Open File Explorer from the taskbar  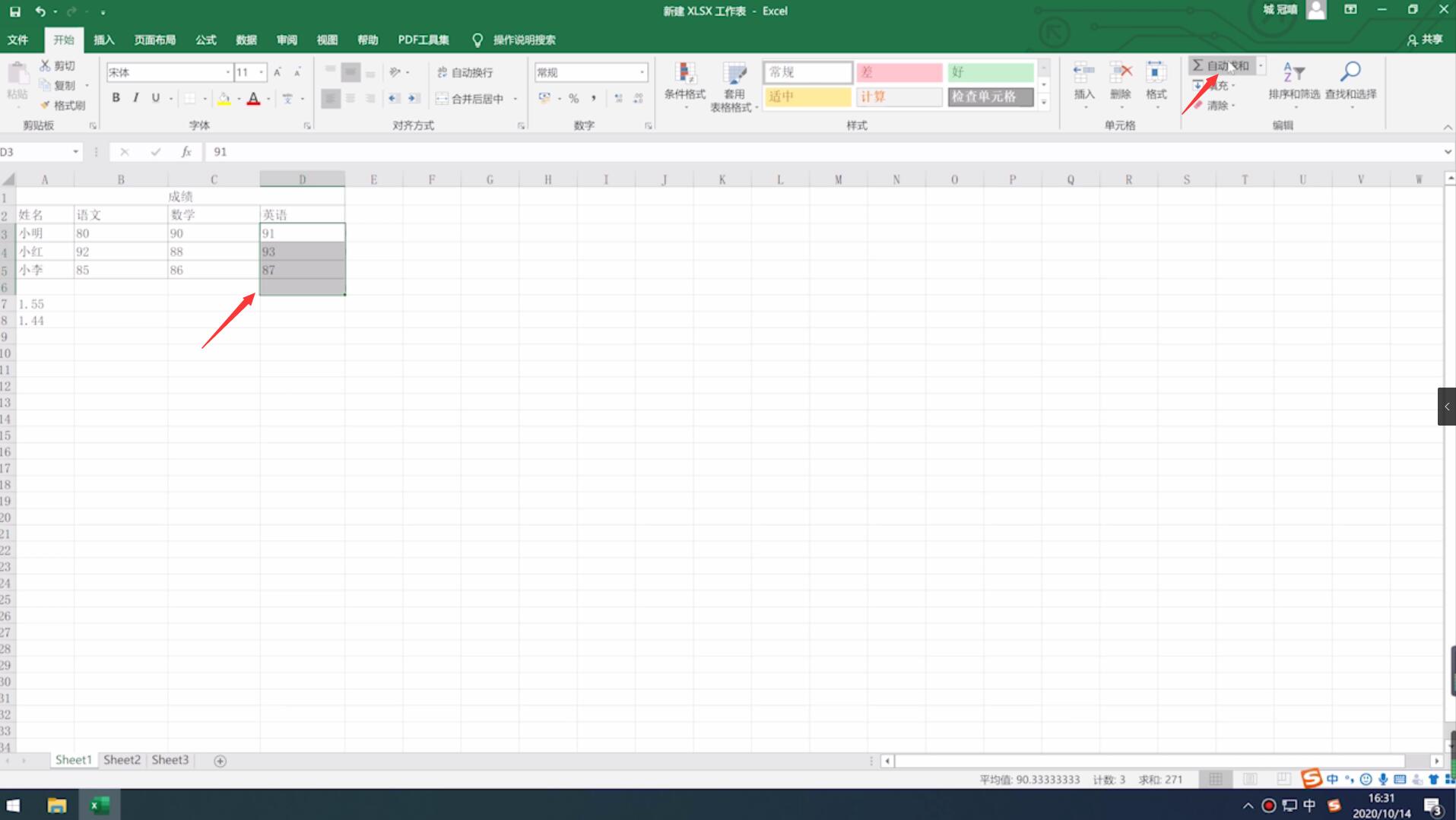click(56, 805)
